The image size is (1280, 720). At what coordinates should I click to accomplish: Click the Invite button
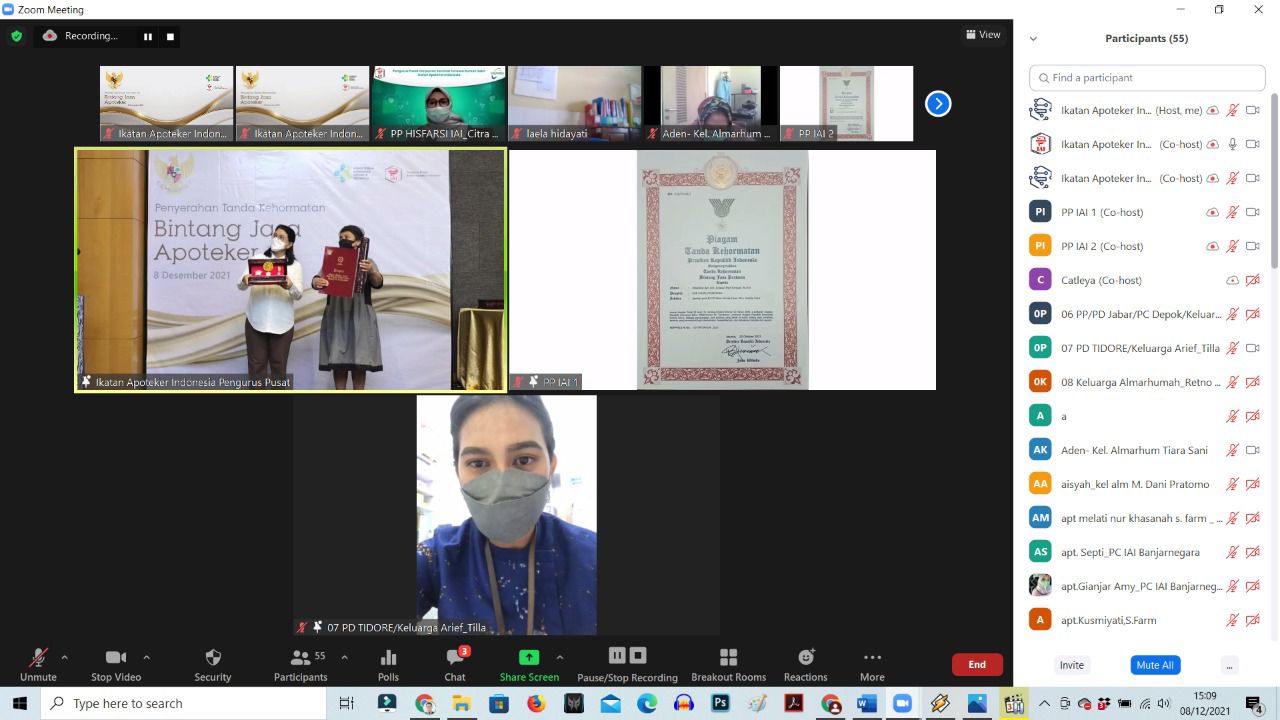(1071, 665)
